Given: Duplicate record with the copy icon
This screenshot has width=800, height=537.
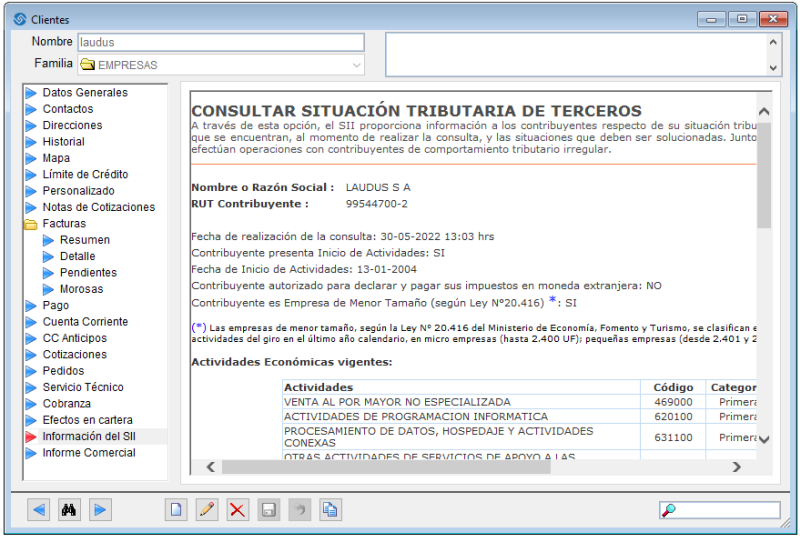Looking at the screenshot, I should 330,509.
